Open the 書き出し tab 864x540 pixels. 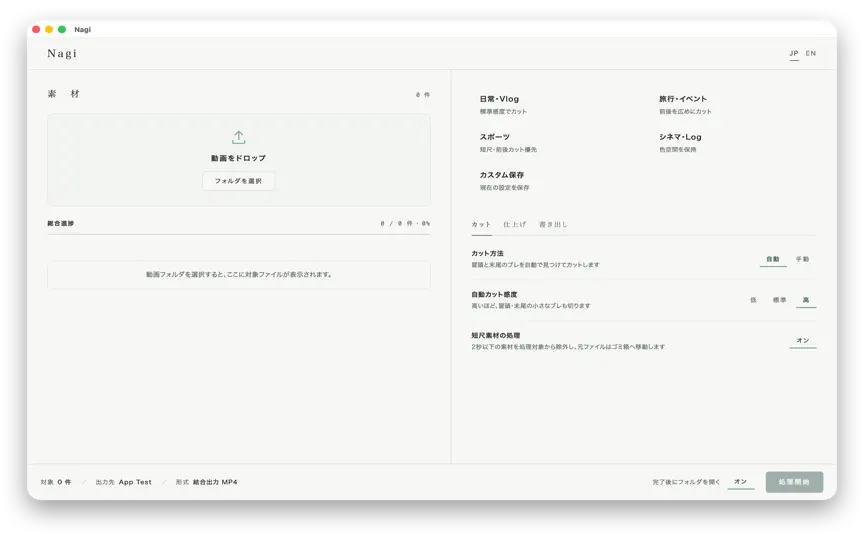[553, 225]
